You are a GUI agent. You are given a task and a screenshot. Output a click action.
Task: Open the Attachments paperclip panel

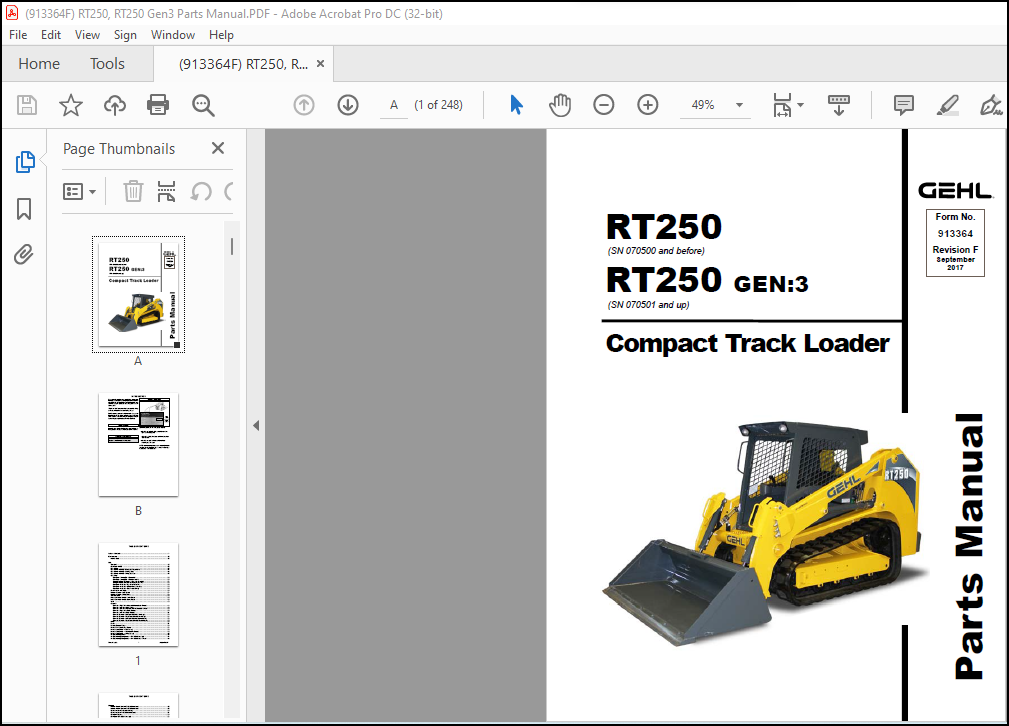pos(24,255)
